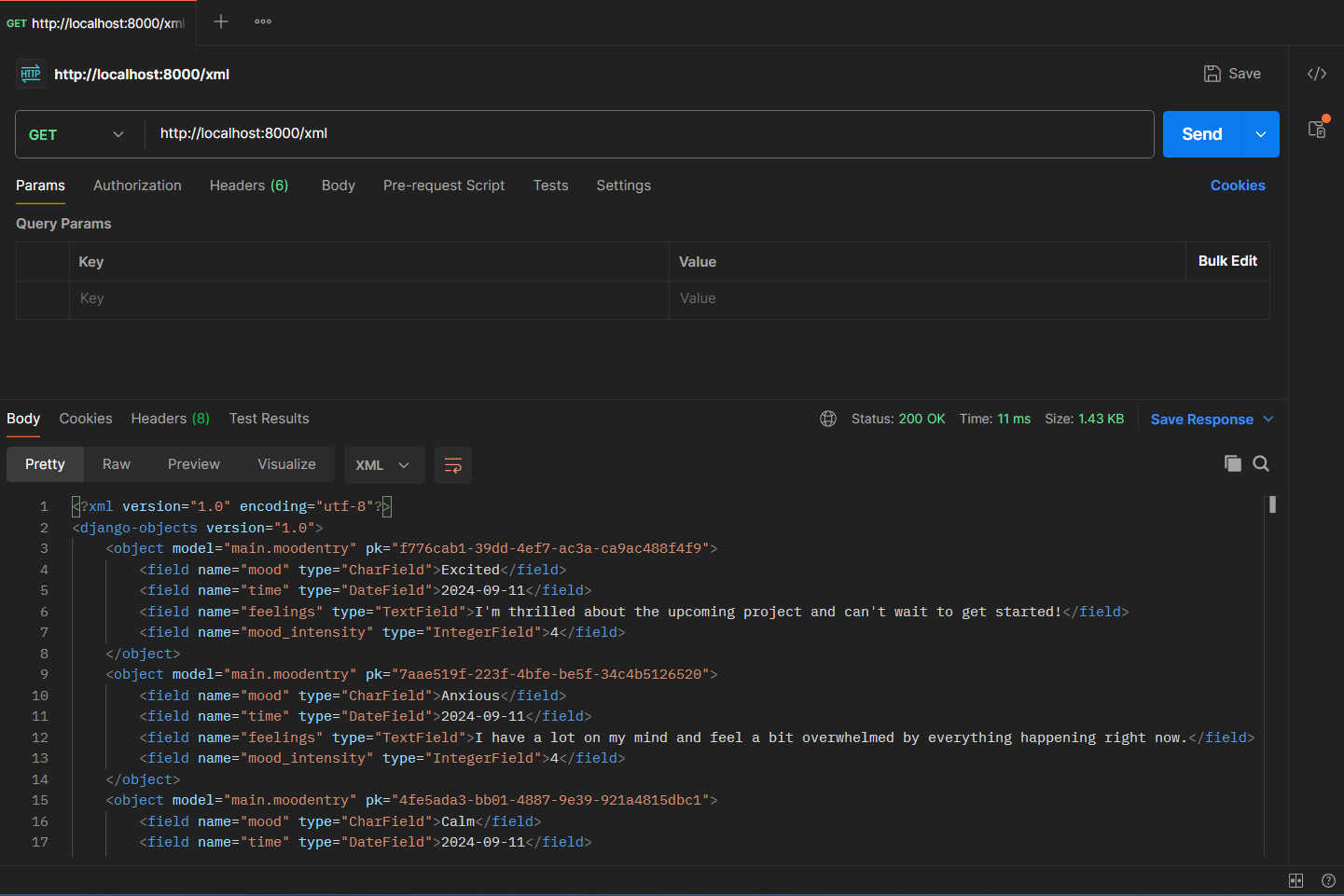Open the Cookies link
This screenshot has height=896, width=1344.
tap(1238, 186)
